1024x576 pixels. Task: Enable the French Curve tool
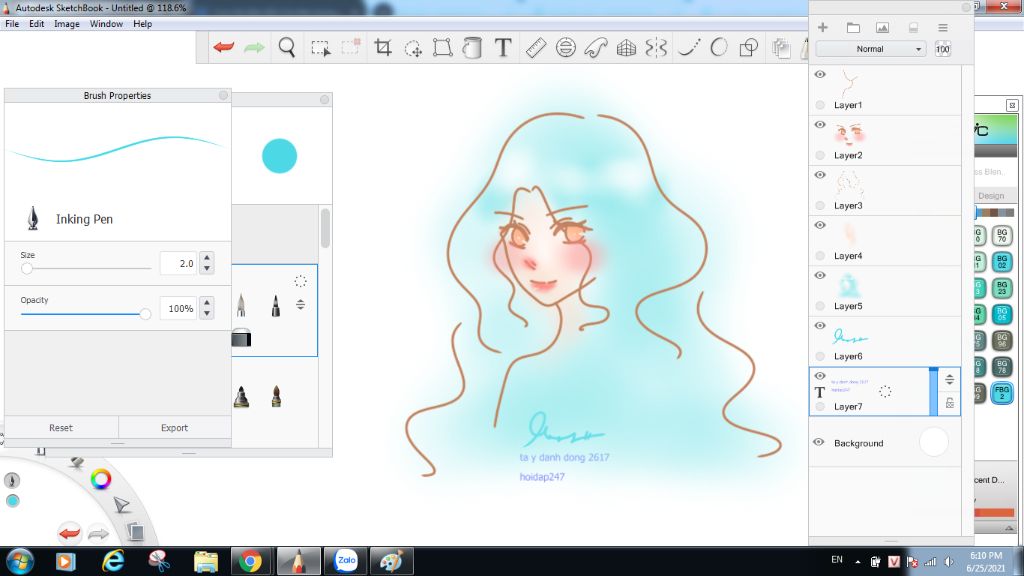click(596, 48)
